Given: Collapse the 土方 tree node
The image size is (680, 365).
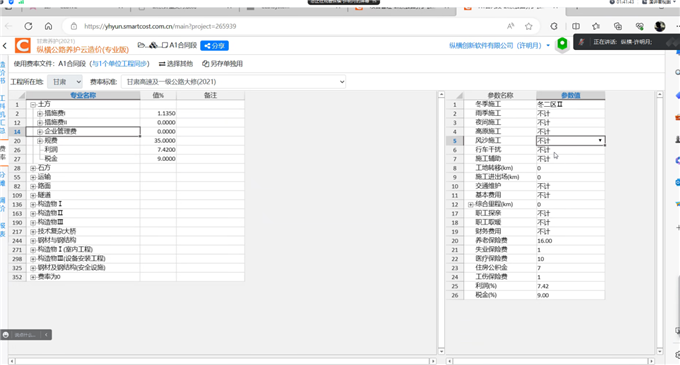Looking at the screenshot, I should 33,104.
